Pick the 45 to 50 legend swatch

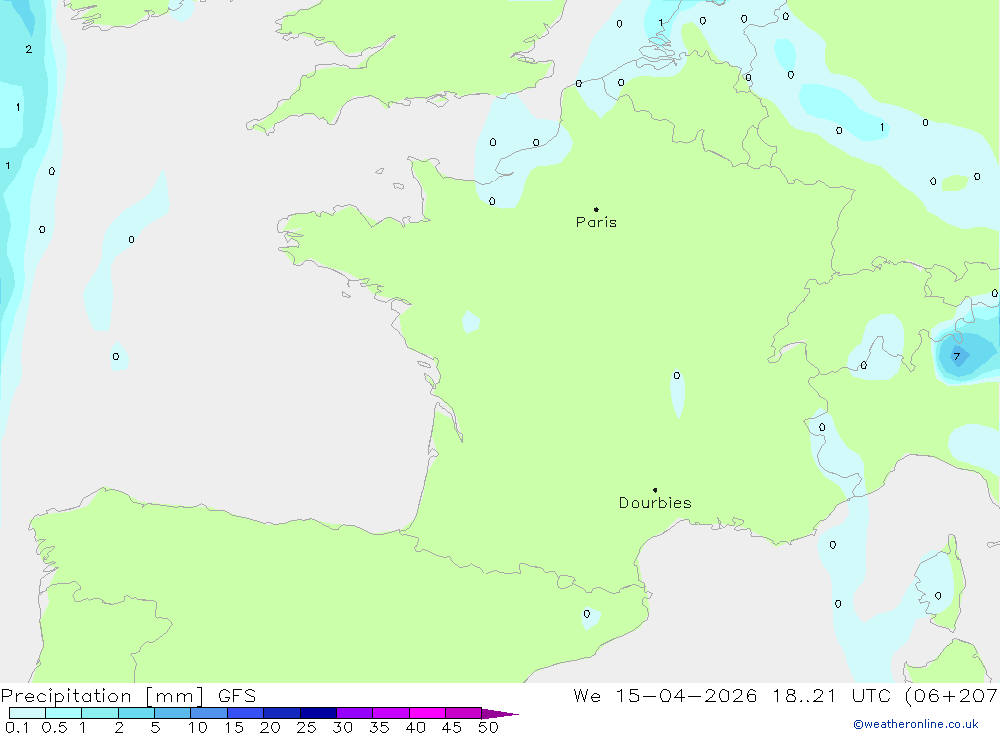464,713
